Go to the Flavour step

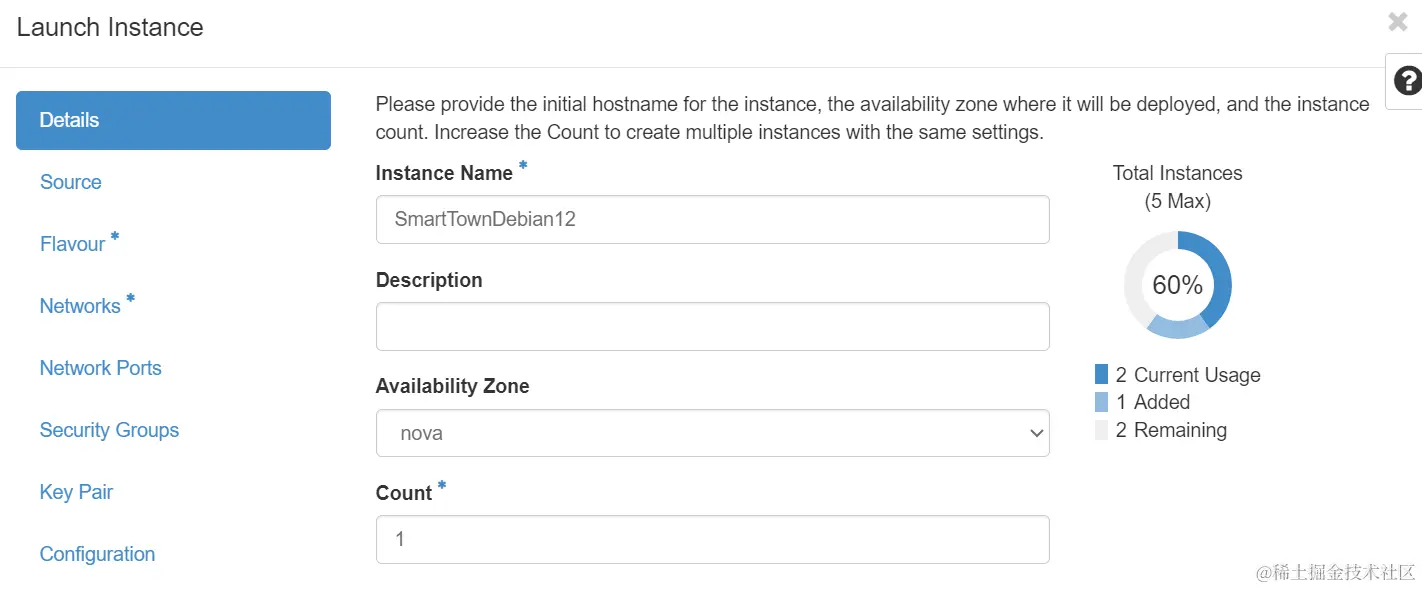(73, 244)
